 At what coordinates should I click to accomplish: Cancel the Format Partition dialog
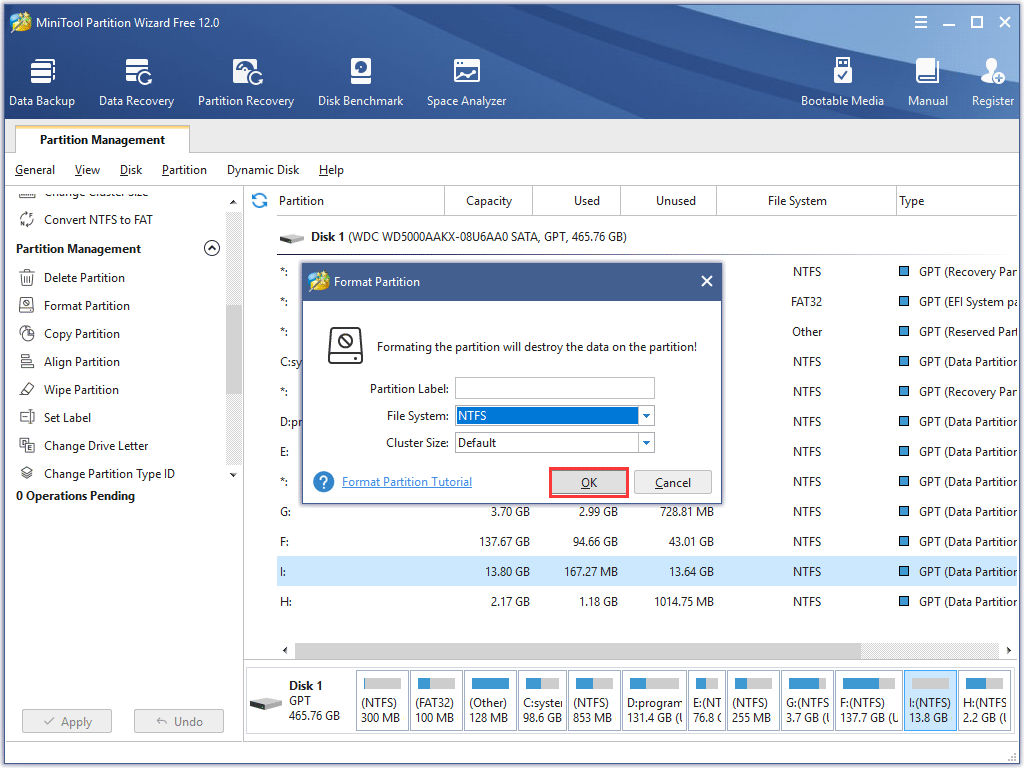673,483
